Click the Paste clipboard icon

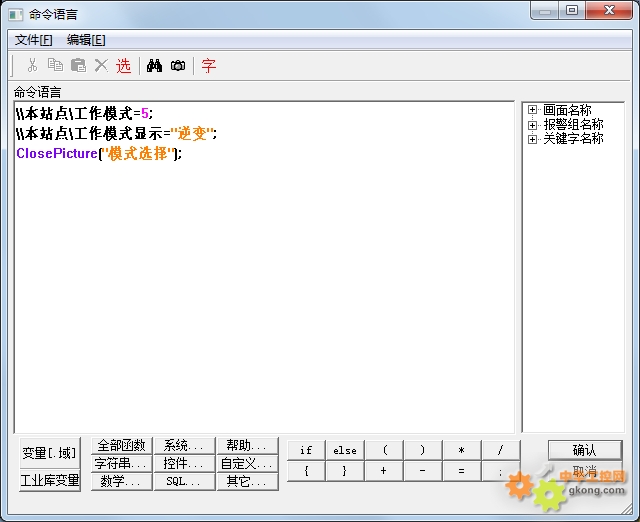pos(78,66)
